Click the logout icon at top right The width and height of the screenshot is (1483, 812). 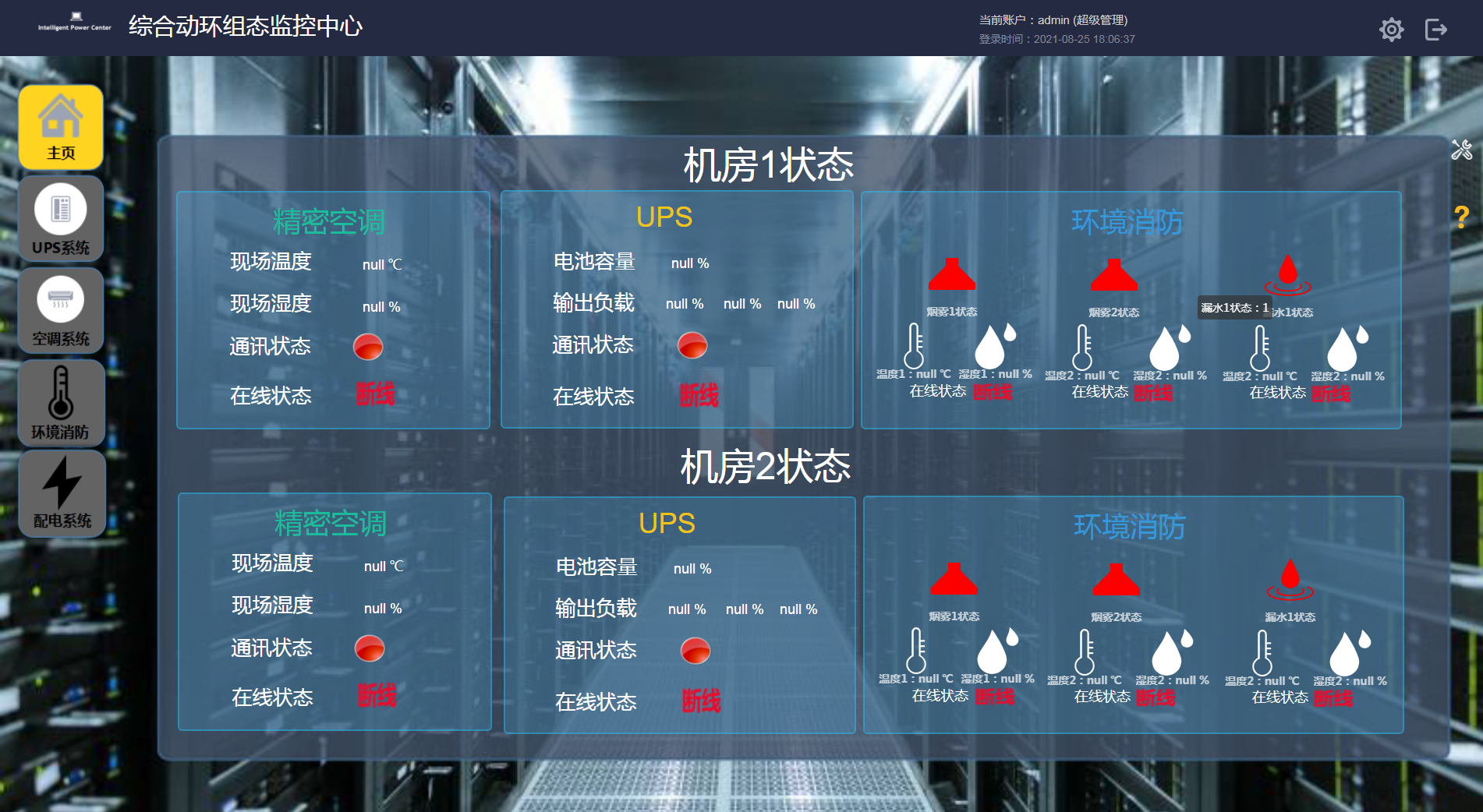click(x=1435, y=29)
